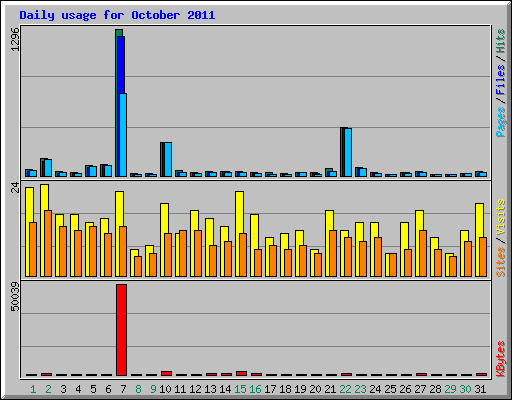Click the Files legend label
This screenshot has width=512, height=400.
point(500,80)
